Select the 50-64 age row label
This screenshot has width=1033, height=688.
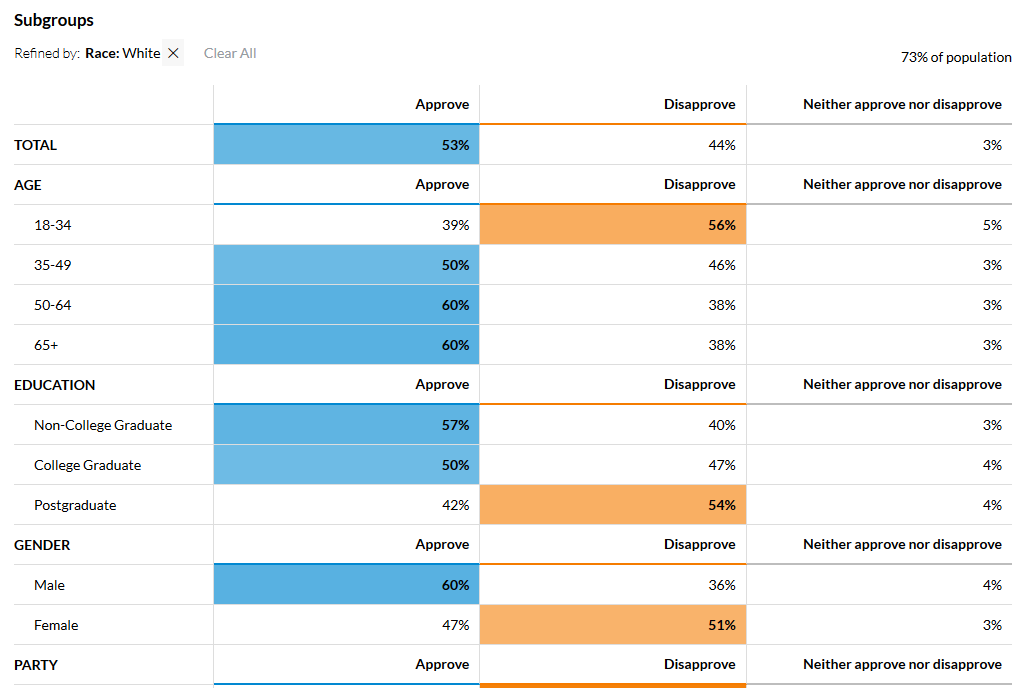[53, 305]
